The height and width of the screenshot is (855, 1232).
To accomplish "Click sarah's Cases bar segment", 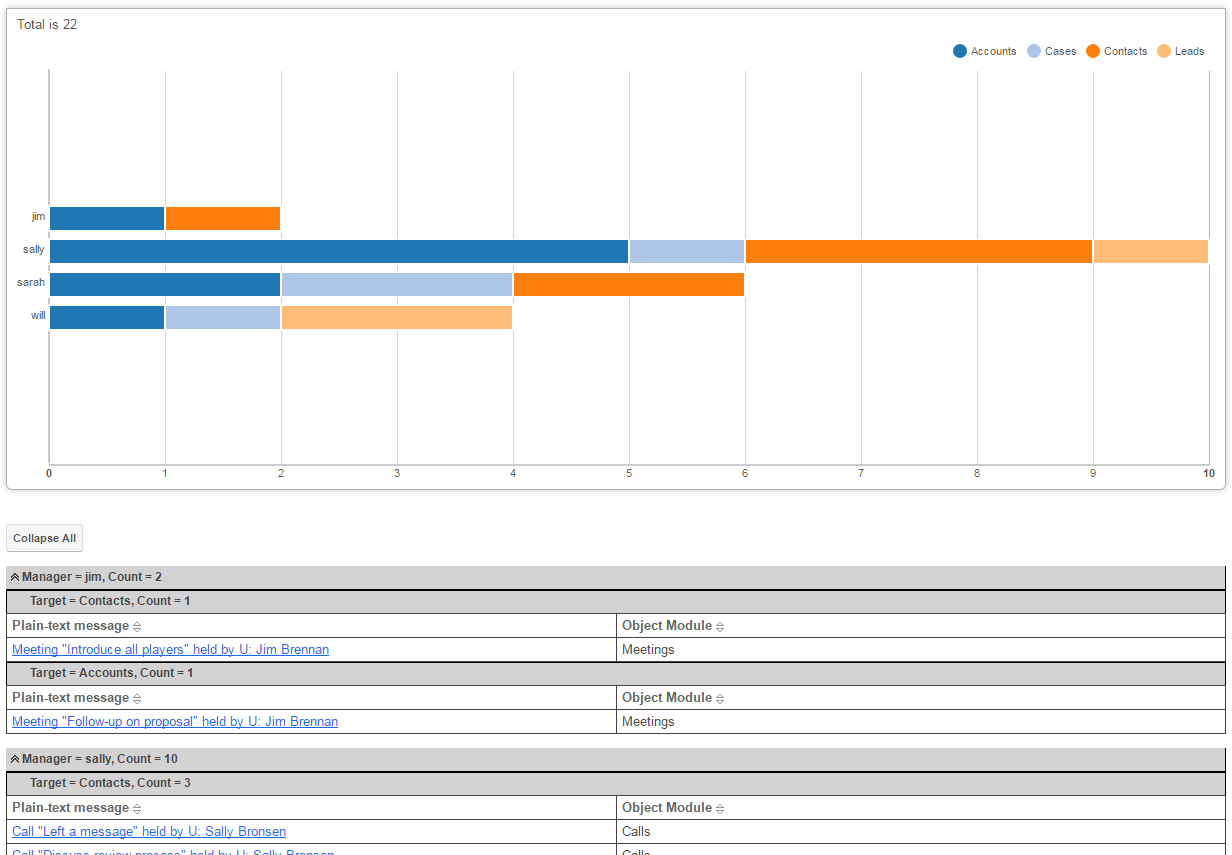I will [x=397, y=284].
